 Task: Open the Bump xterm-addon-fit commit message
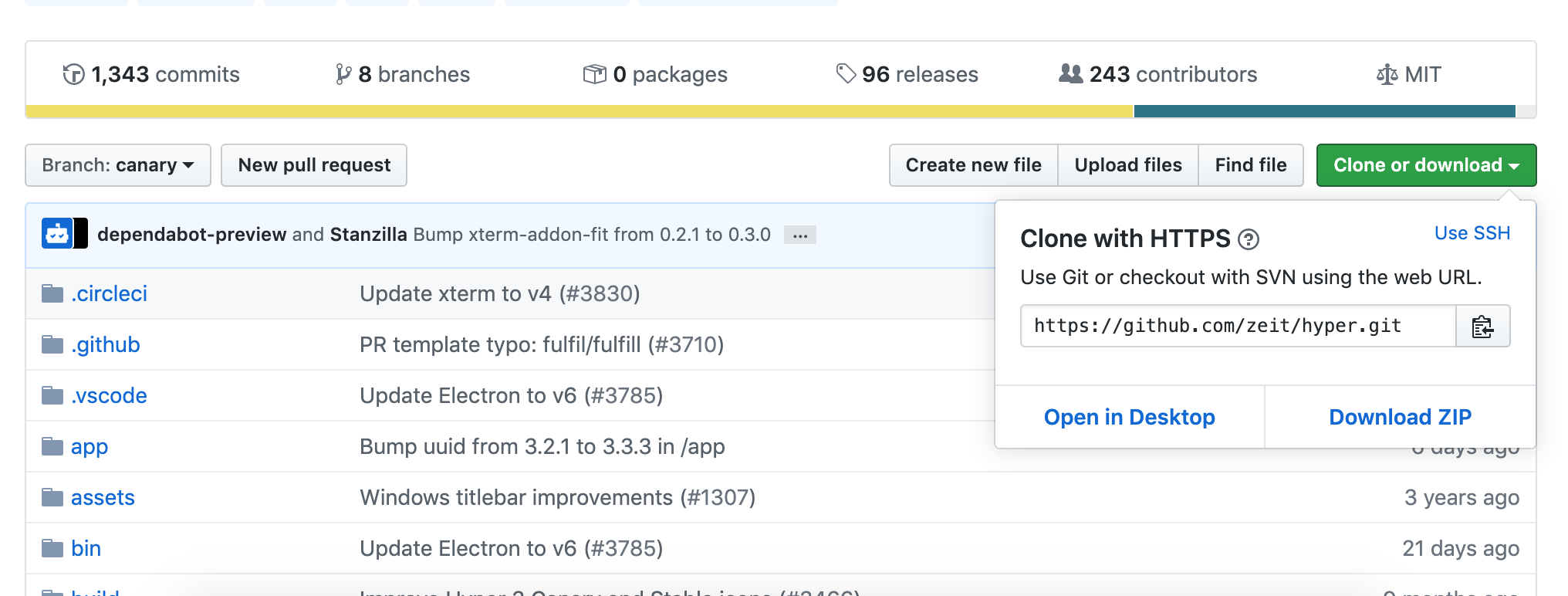click(x=592, y=234)
